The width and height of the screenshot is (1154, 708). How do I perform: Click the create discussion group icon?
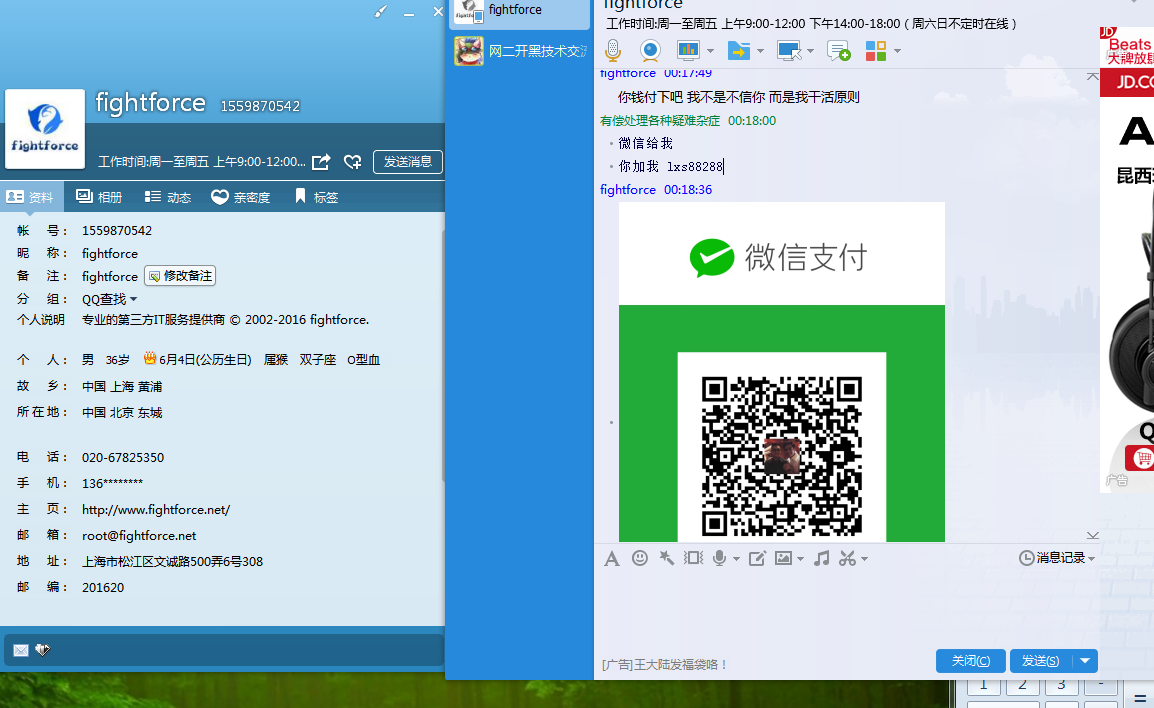point(839,51)
